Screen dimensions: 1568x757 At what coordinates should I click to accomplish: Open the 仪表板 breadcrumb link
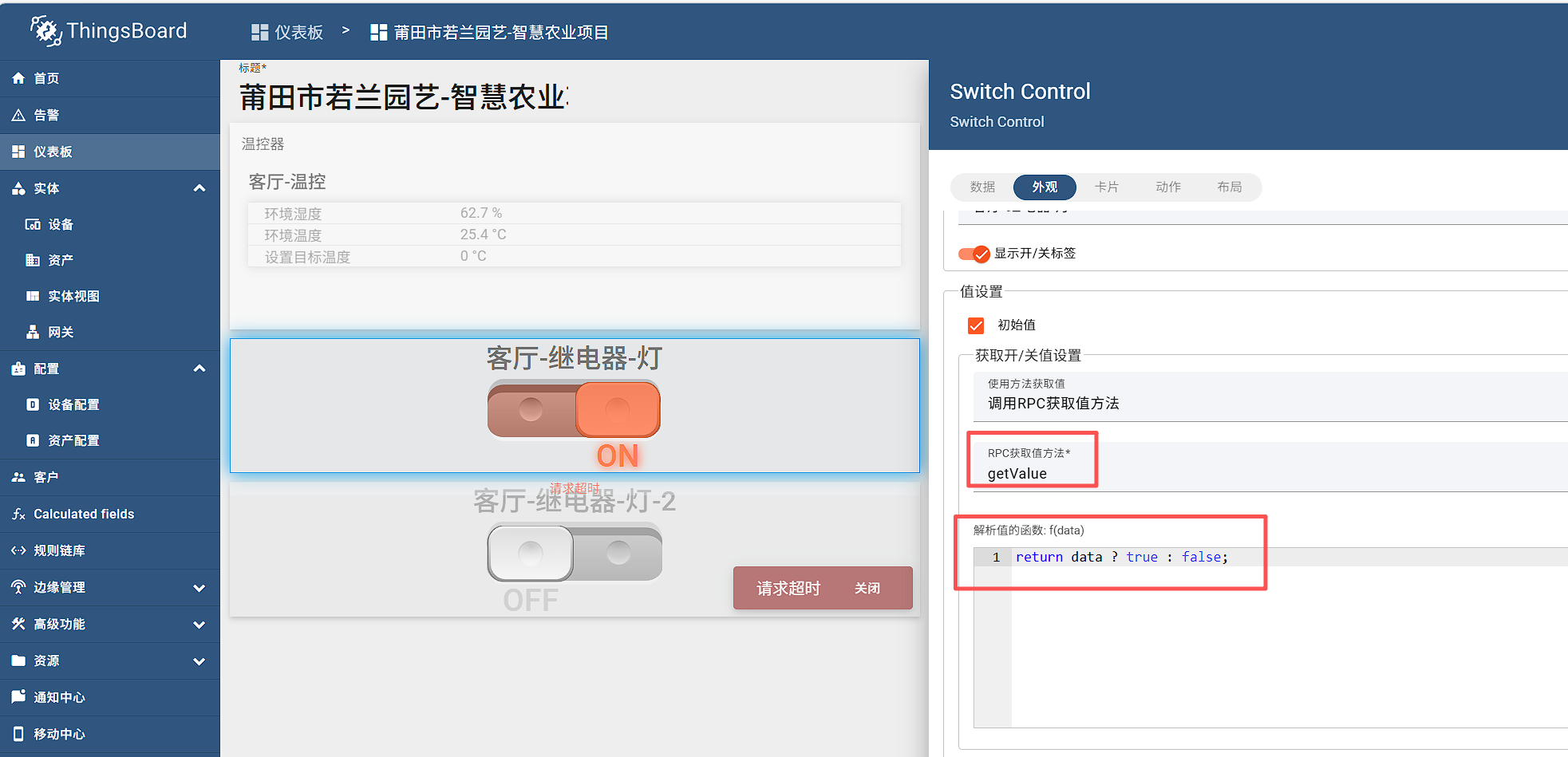297,31
